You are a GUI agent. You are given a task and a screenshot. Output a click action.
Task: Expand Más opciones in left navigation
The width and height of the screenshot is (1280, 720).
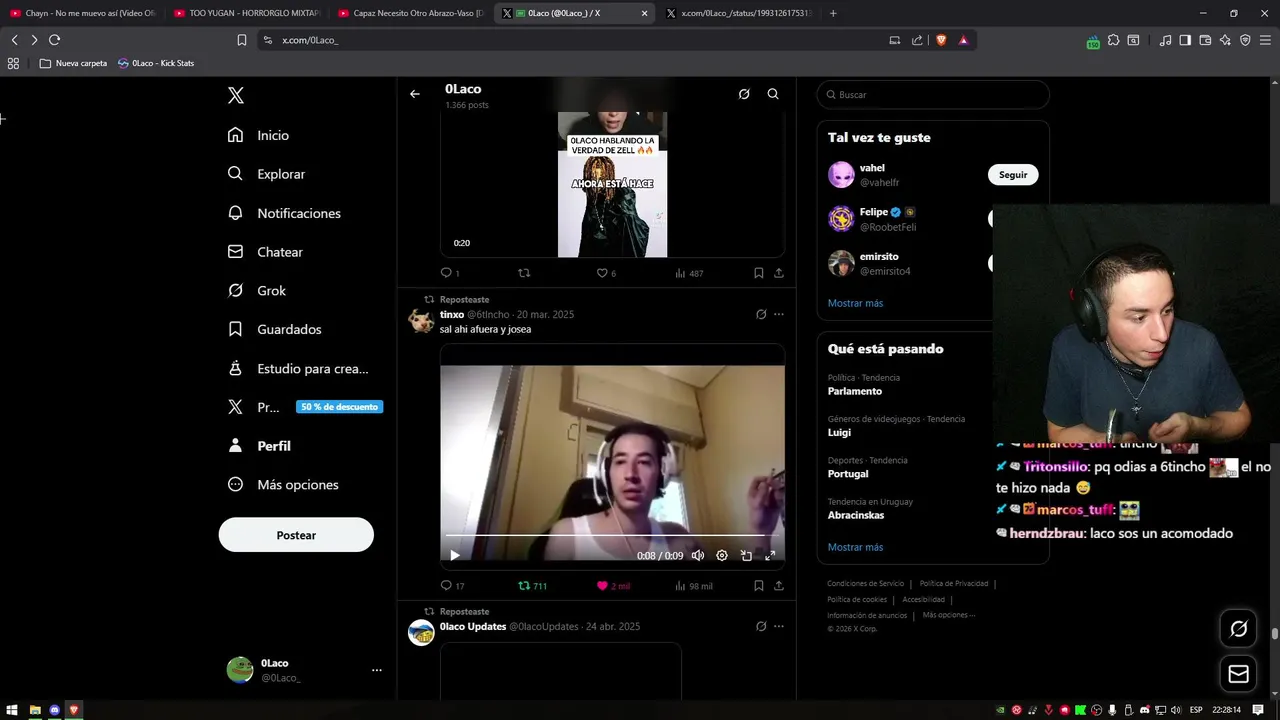[x=284, y=485]
